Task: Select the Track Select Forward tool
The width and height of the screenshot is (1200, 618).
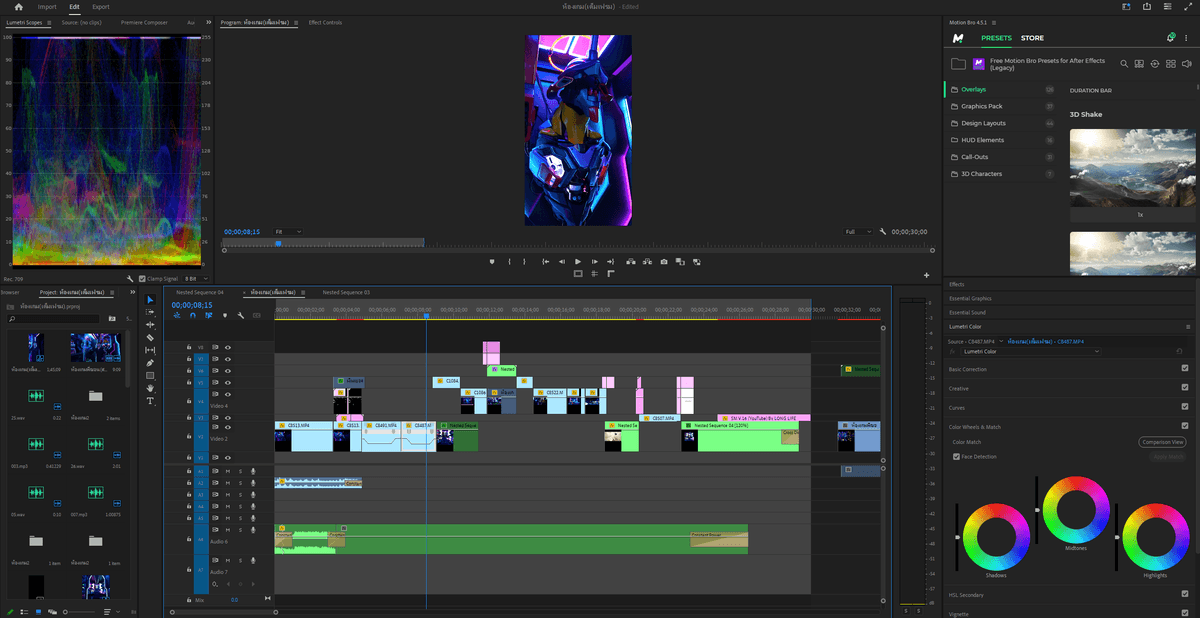Action: click(x=151, y=312)
